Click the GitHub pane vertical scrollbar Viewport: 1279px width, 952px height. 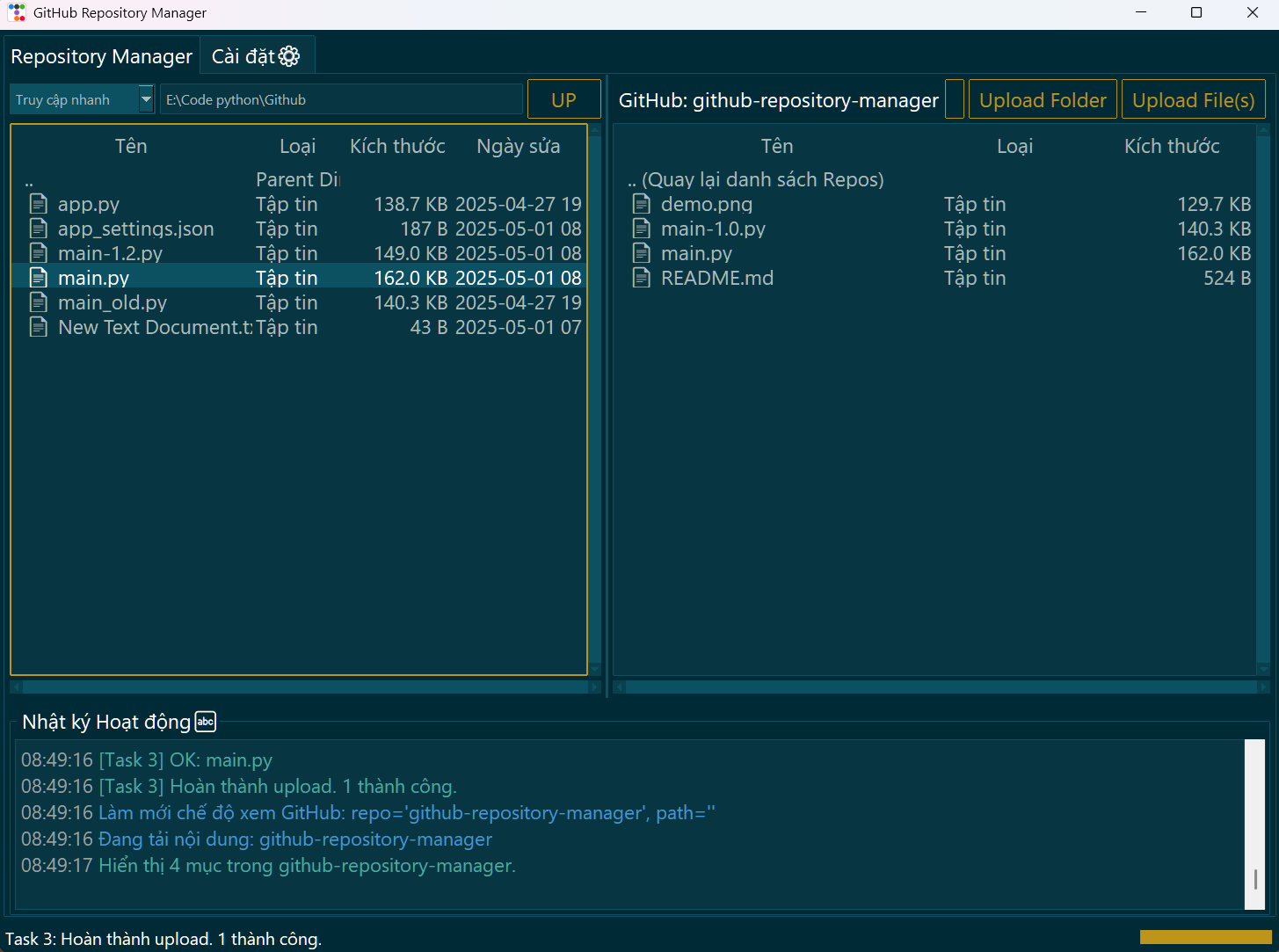click(x=1264, y=400)
